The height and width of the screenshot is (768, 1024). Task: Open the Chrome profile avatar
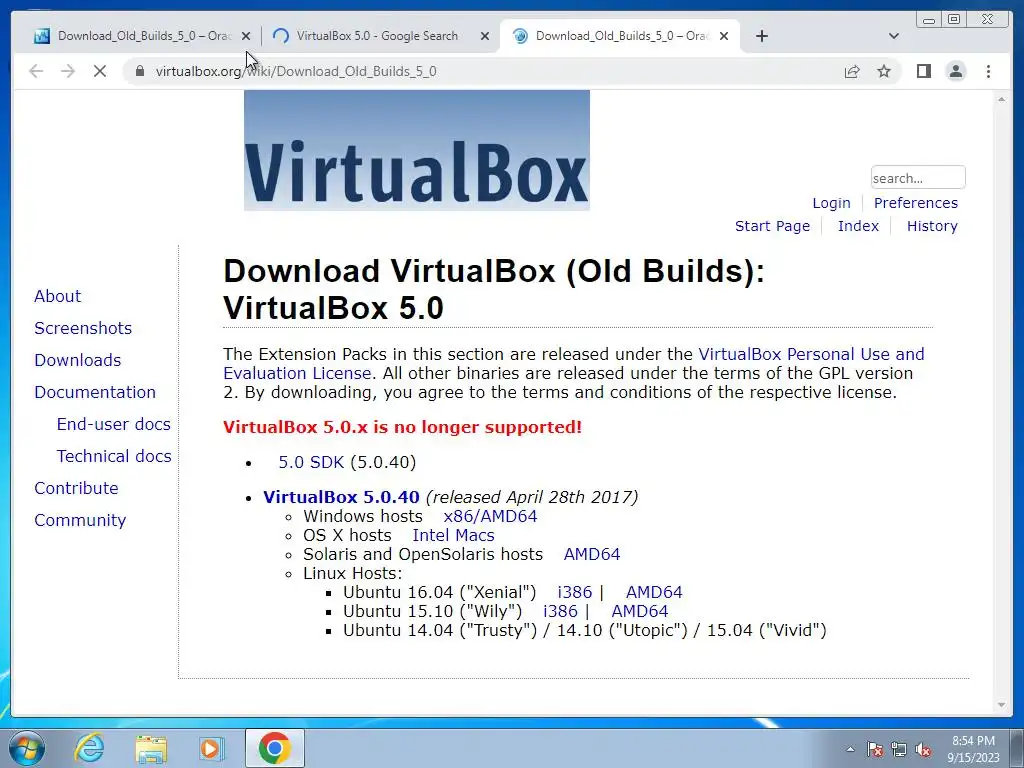[x=955, y=71]
